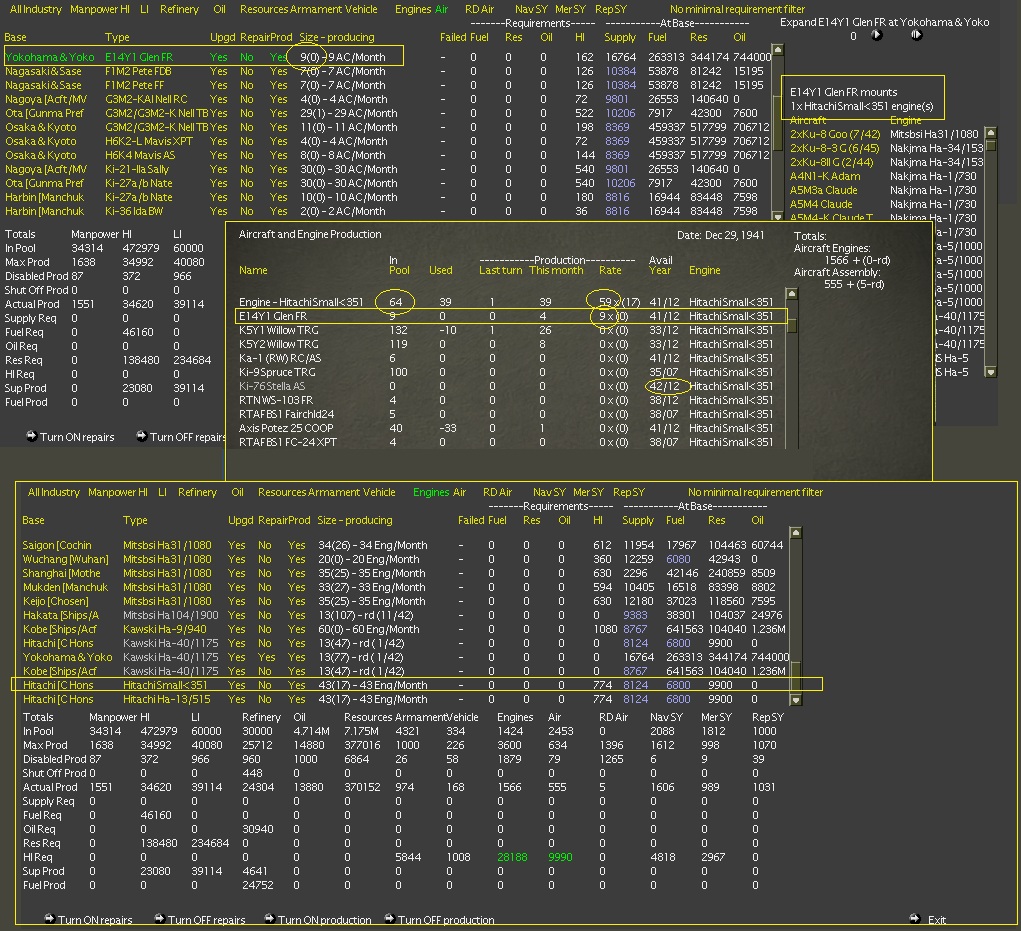The width and height of the screenshot is (1021, 931).
Task: Click Hitachi Ha-13/515 factory row
Action: 405,699
